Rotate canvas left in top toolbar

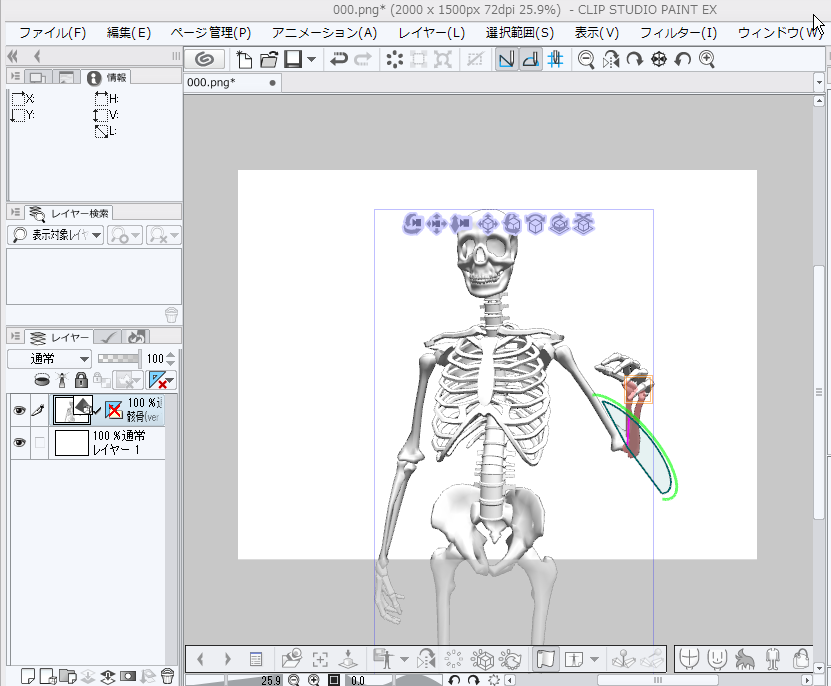(683, 59)
